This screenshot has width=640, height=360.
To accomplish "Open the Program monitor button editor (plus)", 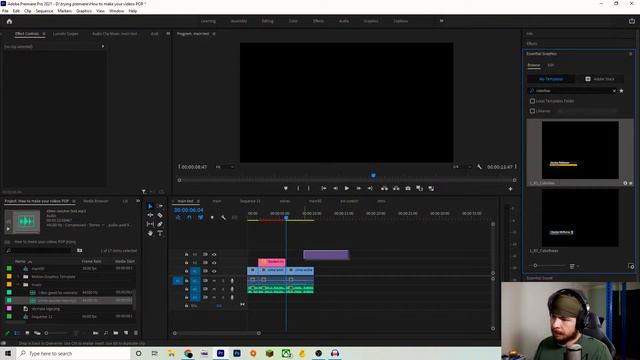I will 510,189.
